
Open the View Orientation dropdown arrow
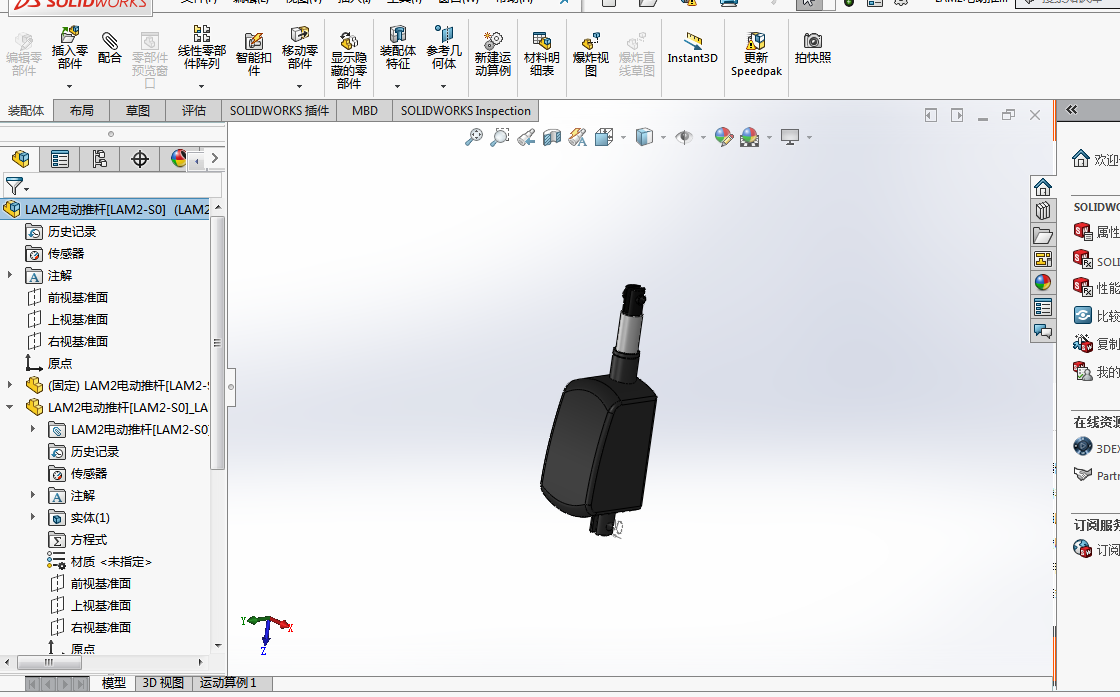coord(624,137)
